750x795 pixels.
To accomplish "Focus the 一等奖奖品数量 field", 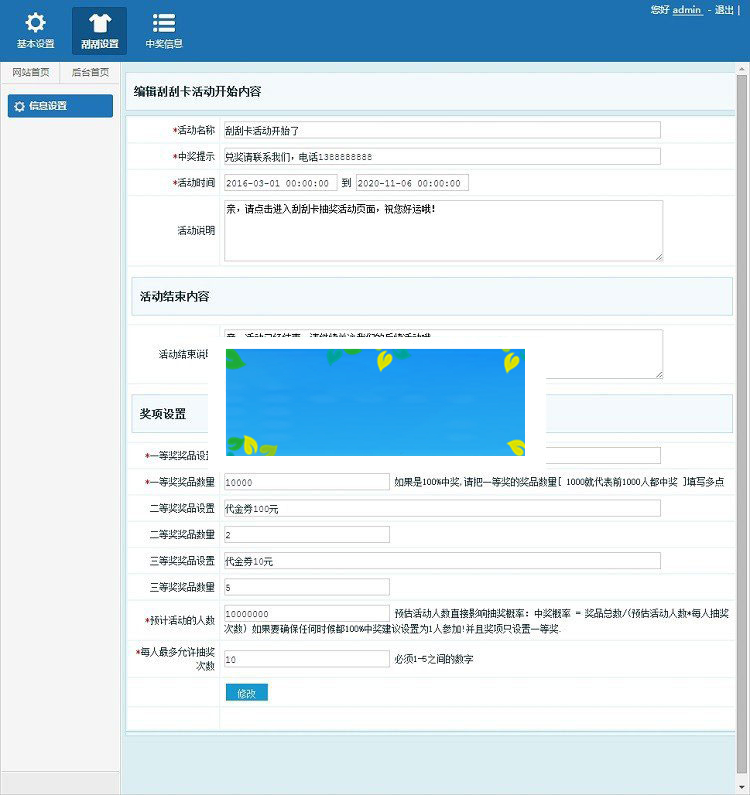I will point(306,482).
